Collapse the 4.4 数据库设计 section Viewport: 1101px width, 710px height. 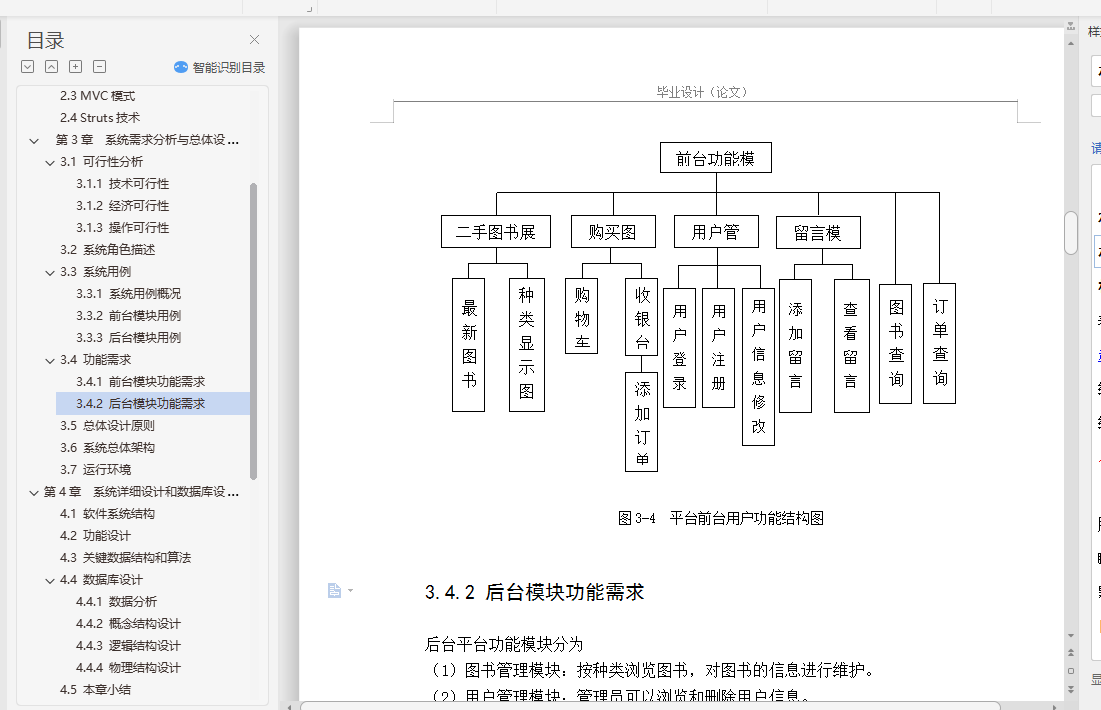[50, 580]
